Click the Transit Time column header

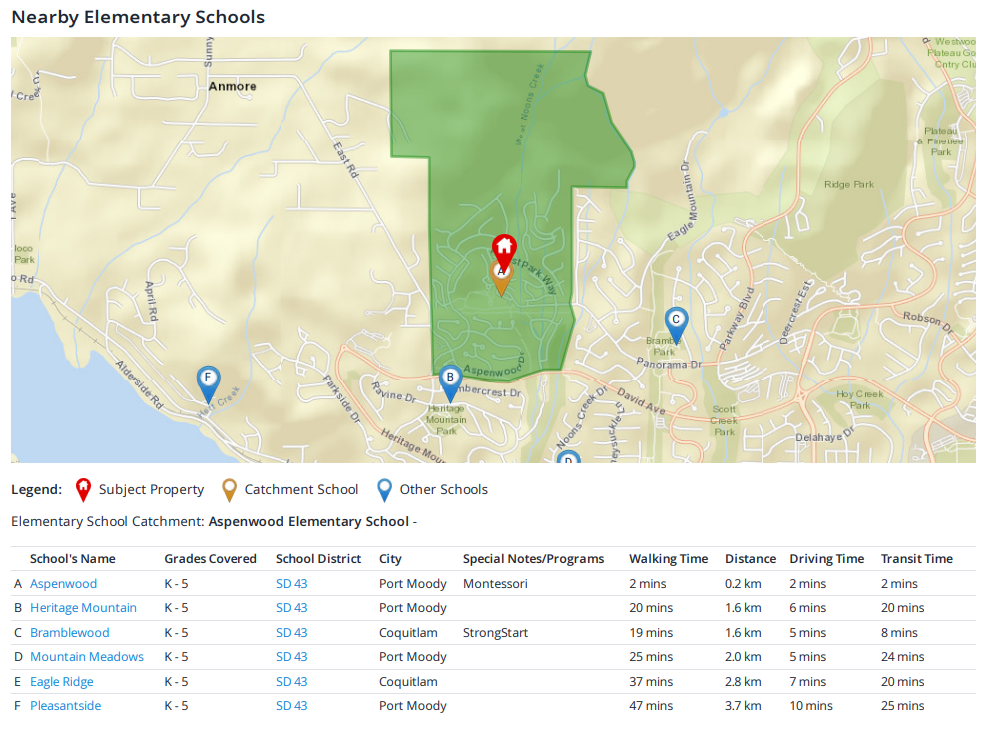coord(917,559)
